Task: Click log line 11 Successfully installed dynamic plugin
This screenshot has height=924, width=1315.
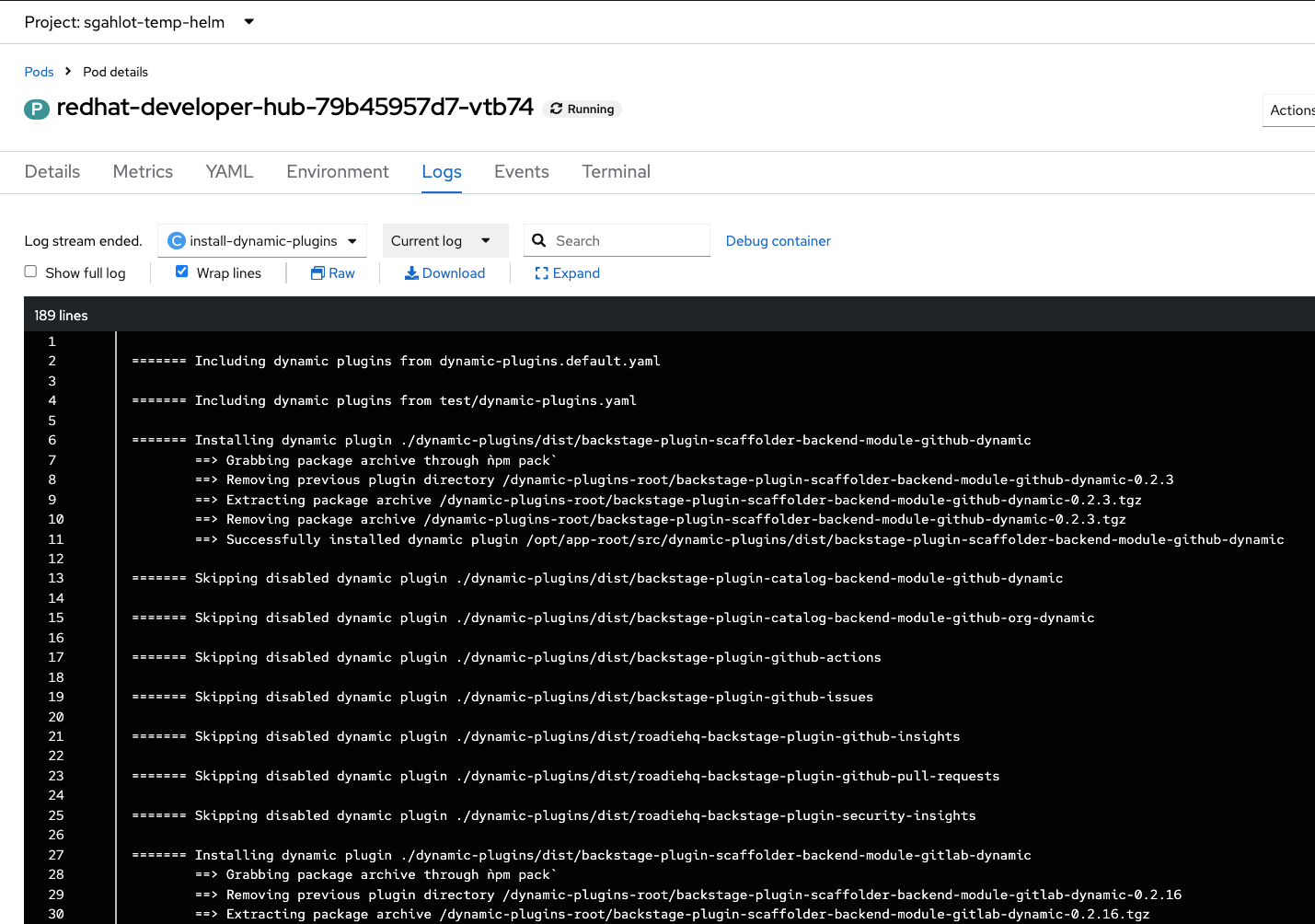Action: pos(740,540)
